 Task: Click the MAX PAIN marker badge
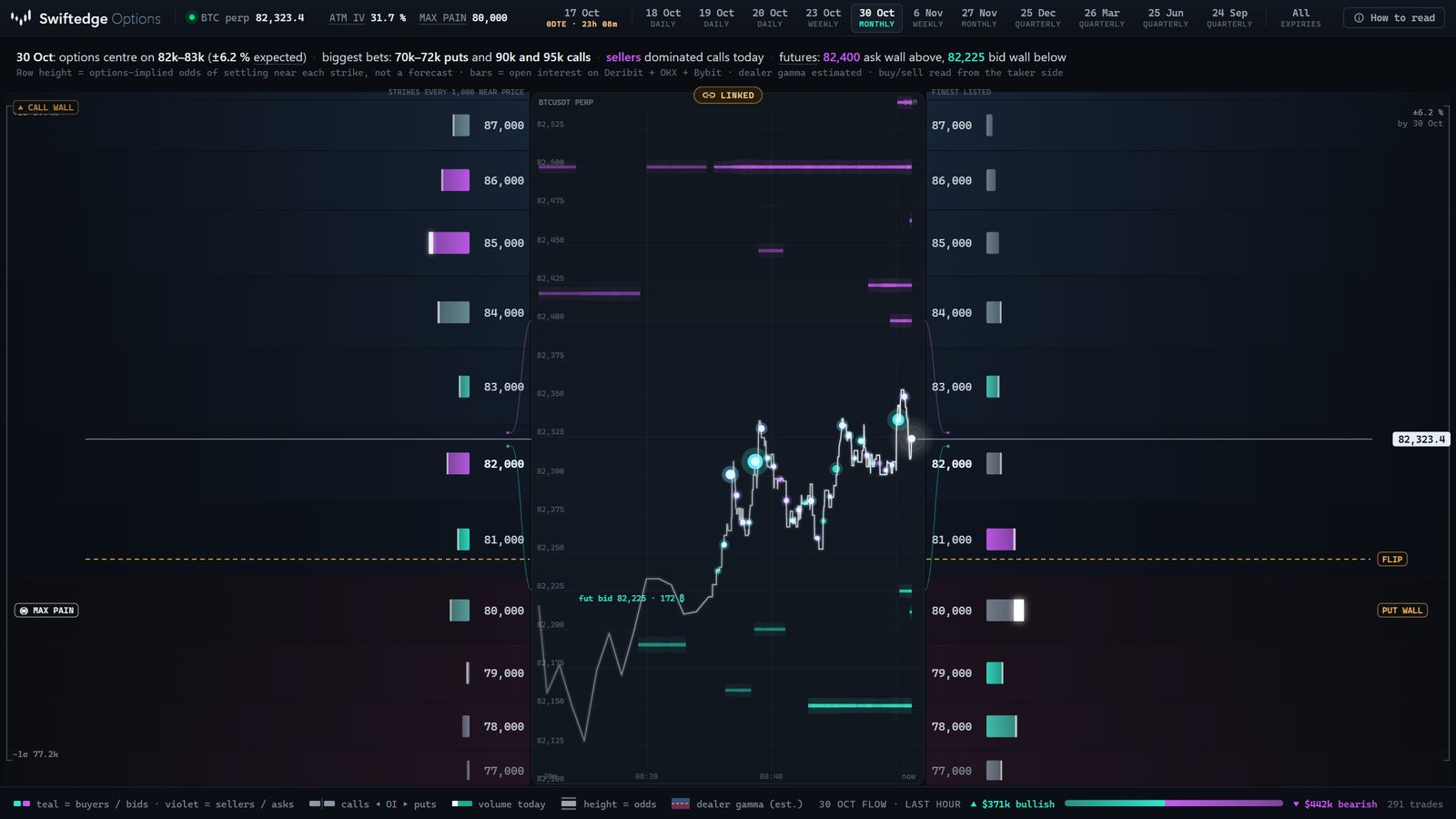click(x=46, y=611)
